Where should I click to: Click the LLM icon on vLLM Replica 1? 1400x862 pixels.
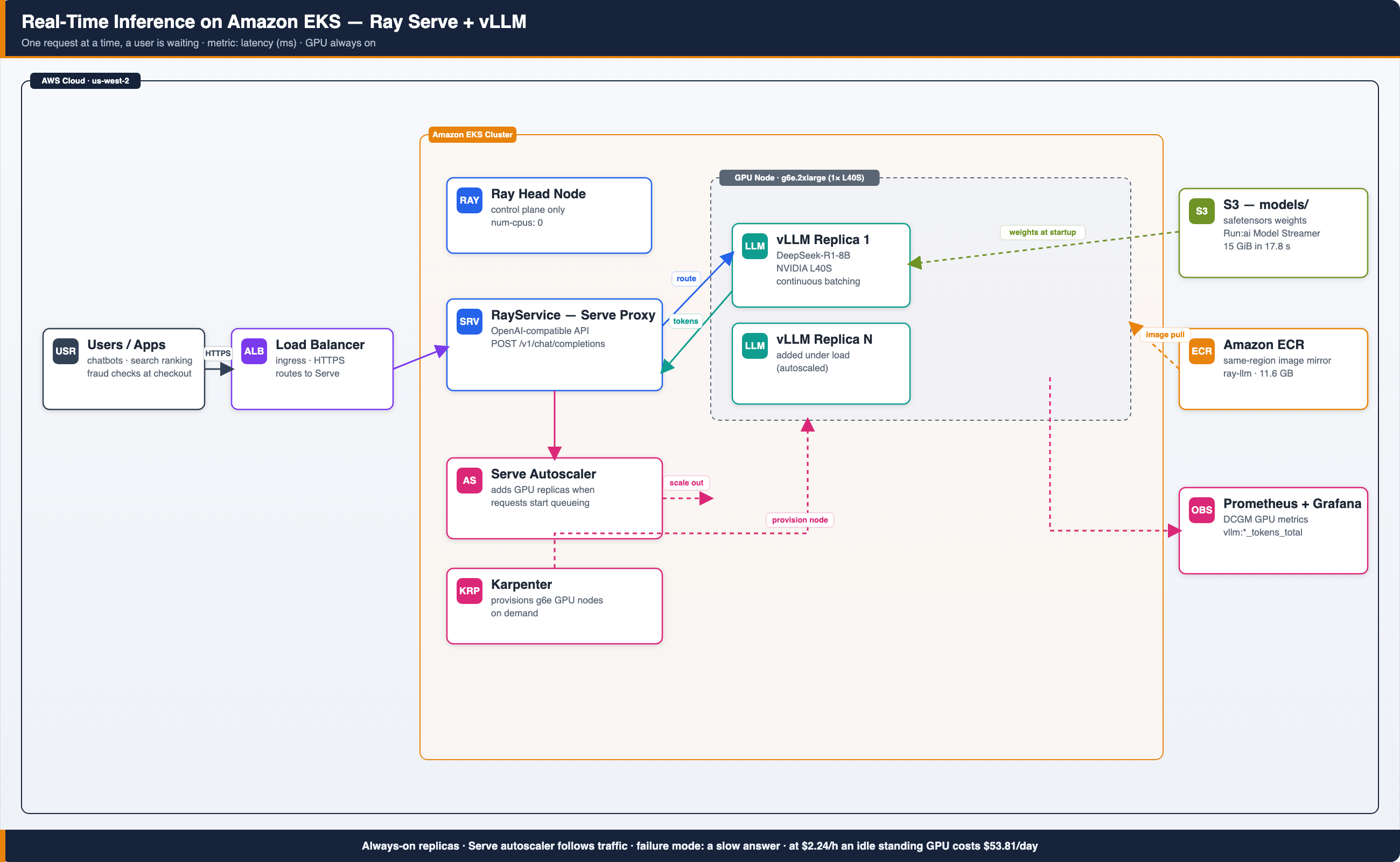pyautogui.click(x=754, y=246)
